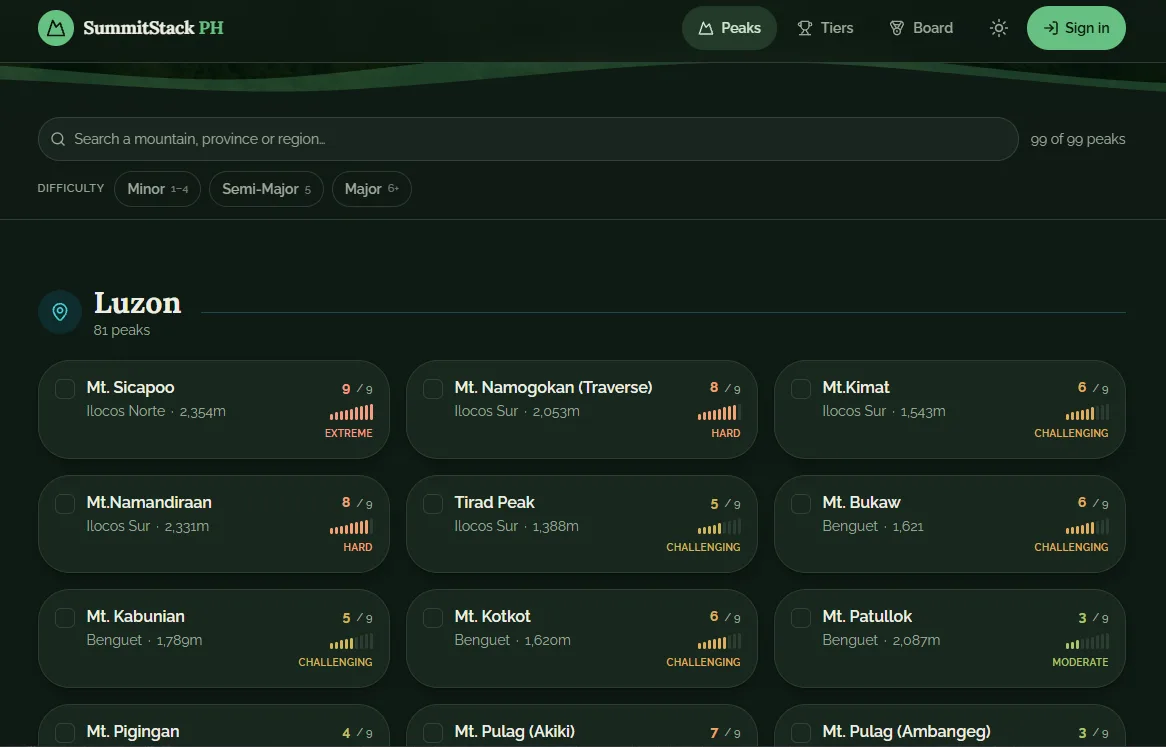Viewport: 1166px width, 747px height.
Task: Check the Mt.Namandiraan checkbox
Action: coord(65,503)
